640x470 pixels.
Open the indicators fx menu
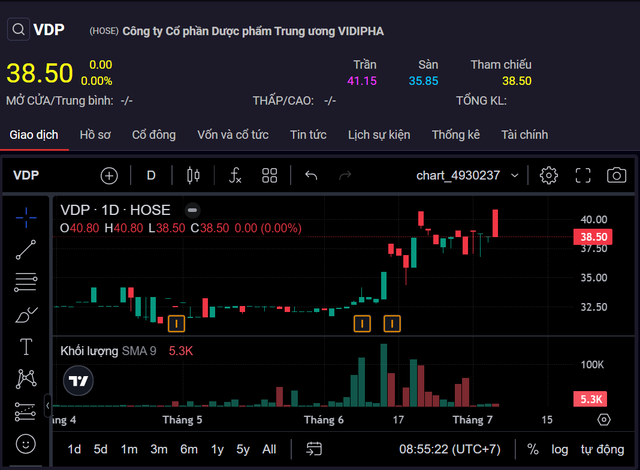click(235, 175)
